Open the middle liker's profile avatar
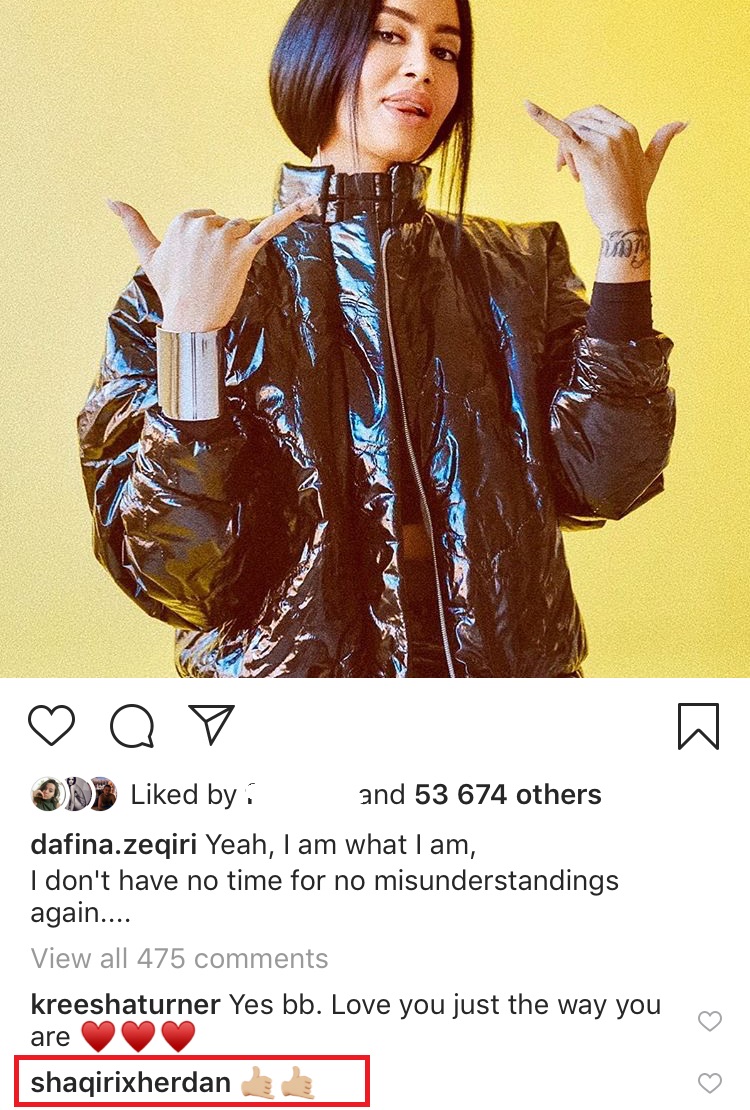This screenshot has height=1110, width=750. click(x=74, y=794)
